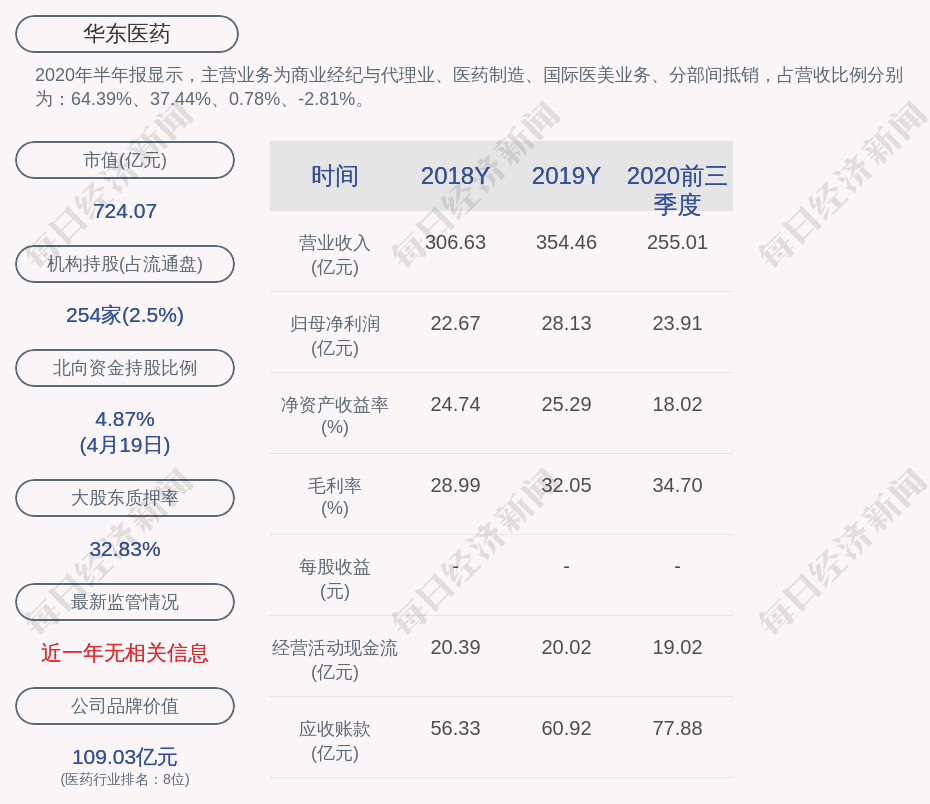The width and height of the screenshot is (930, 804).
Task: Open the 北向资金持股比例 panel
Action: [x=124, y=368]
